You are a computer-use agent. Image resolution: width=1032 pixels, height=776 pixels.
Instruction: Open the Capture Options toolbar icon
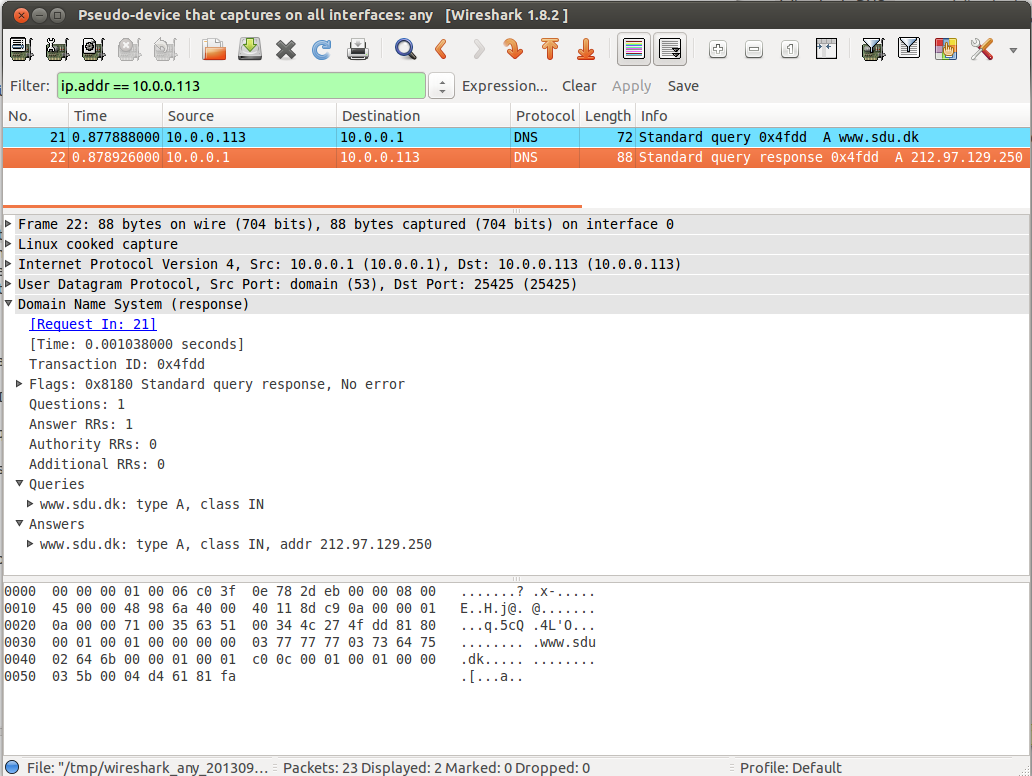57,49
